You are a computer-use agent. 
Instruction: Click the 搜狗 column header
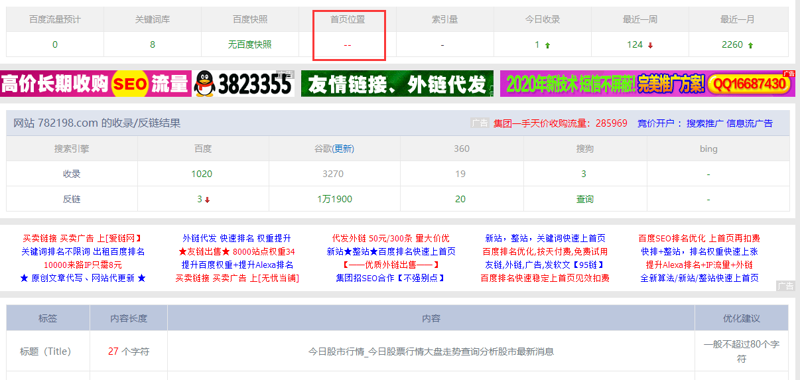(585, 149)
